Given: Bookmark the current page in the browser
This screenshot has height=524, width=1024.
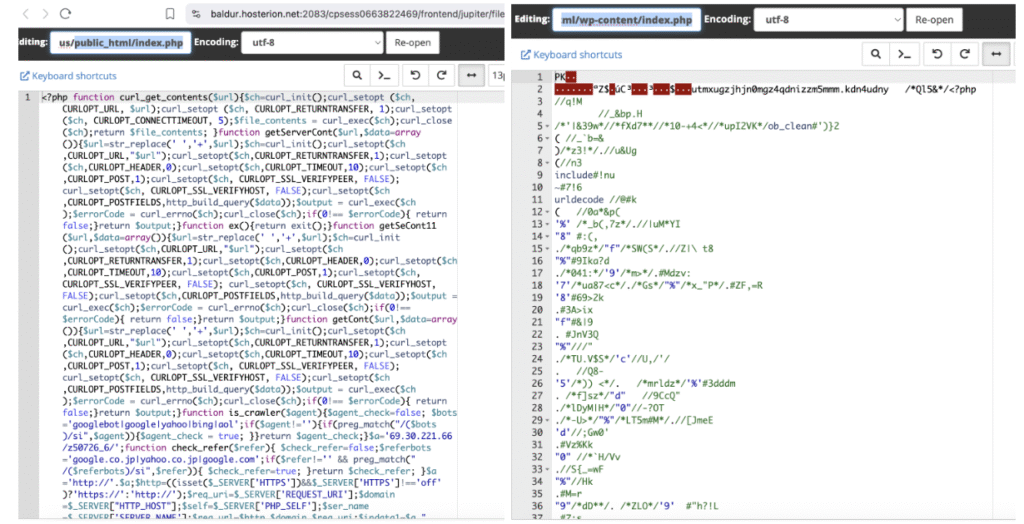Looking at the screenshot, I should tap(170, 14).
